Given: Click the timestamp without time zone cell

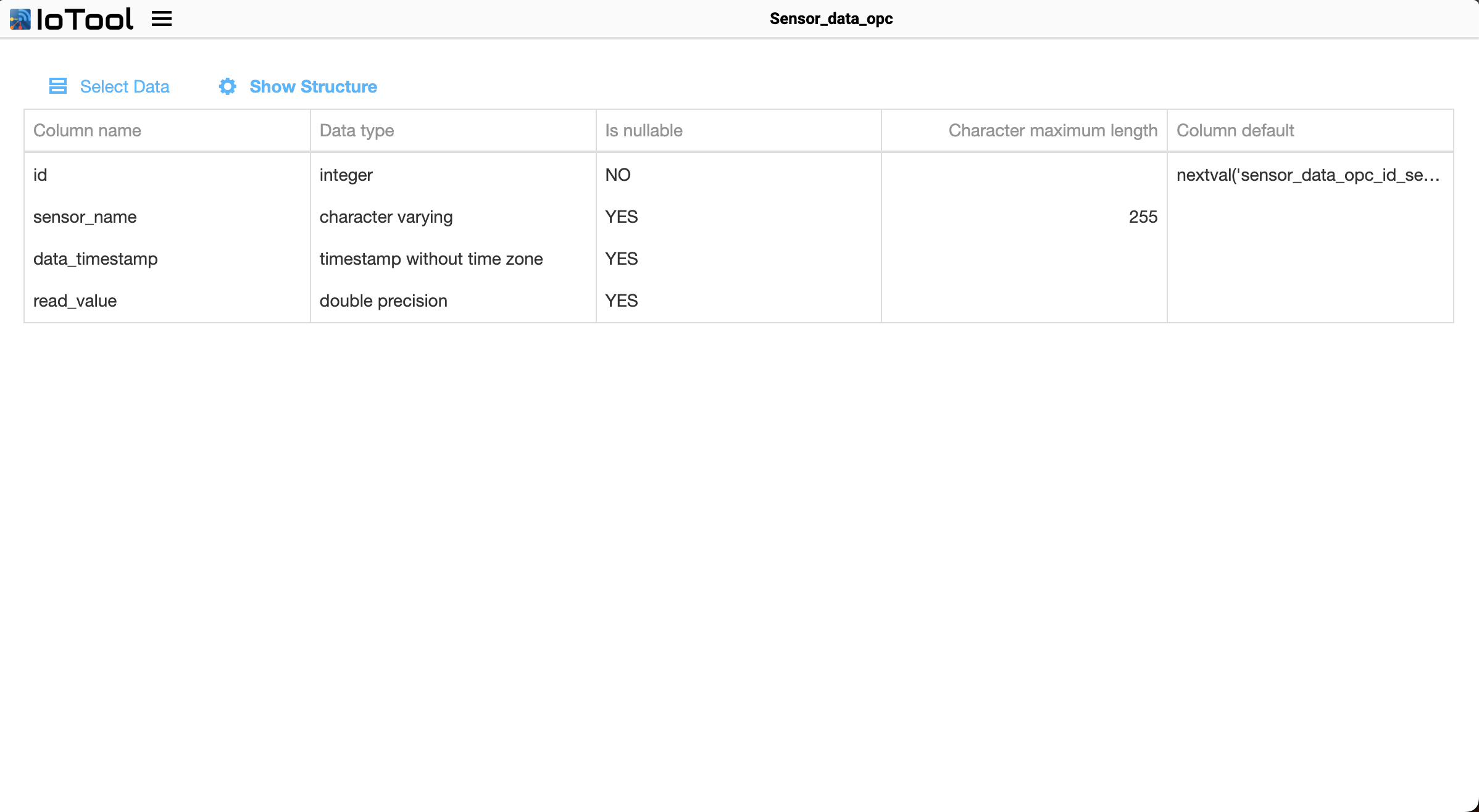Looking at the screenshot, I should (x=453, y=259).
